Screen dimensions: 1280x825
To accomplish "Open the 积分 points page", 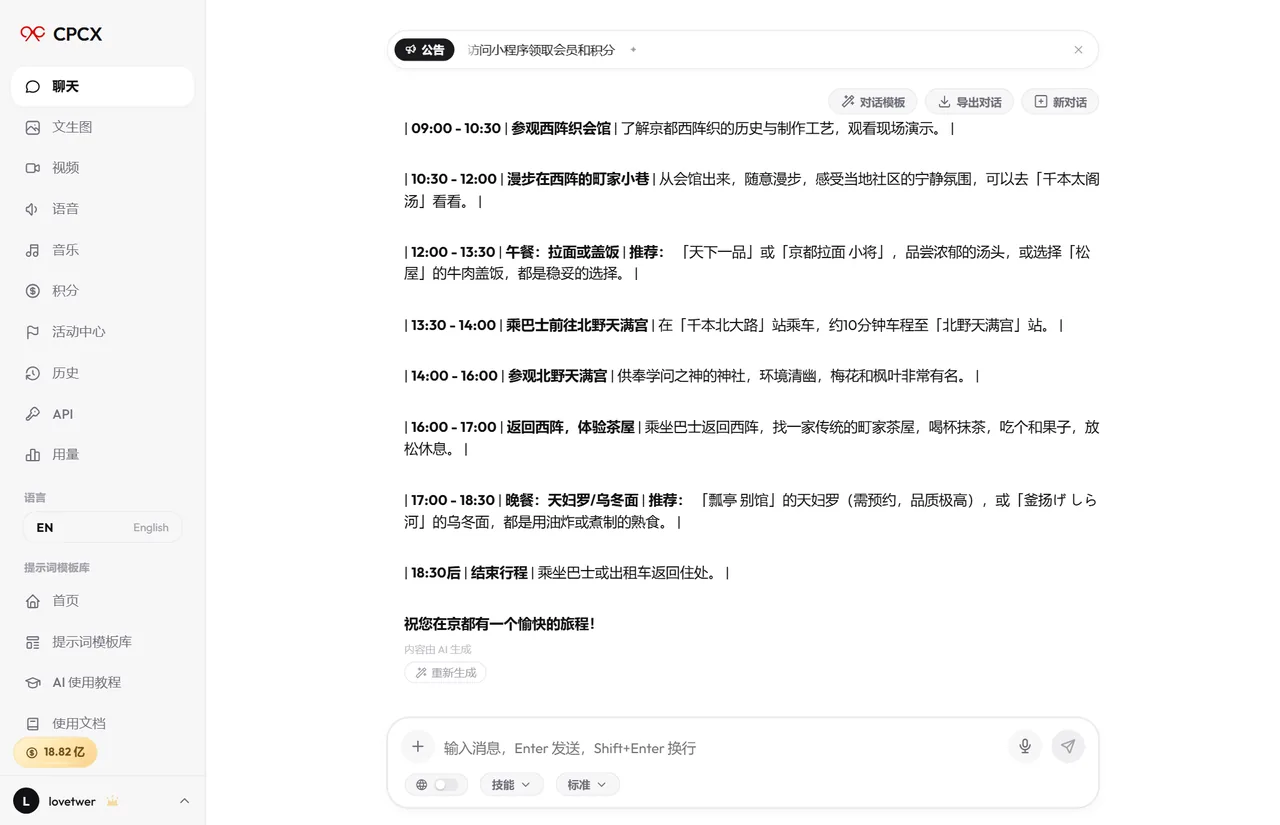I will click(x=102, y=291).
